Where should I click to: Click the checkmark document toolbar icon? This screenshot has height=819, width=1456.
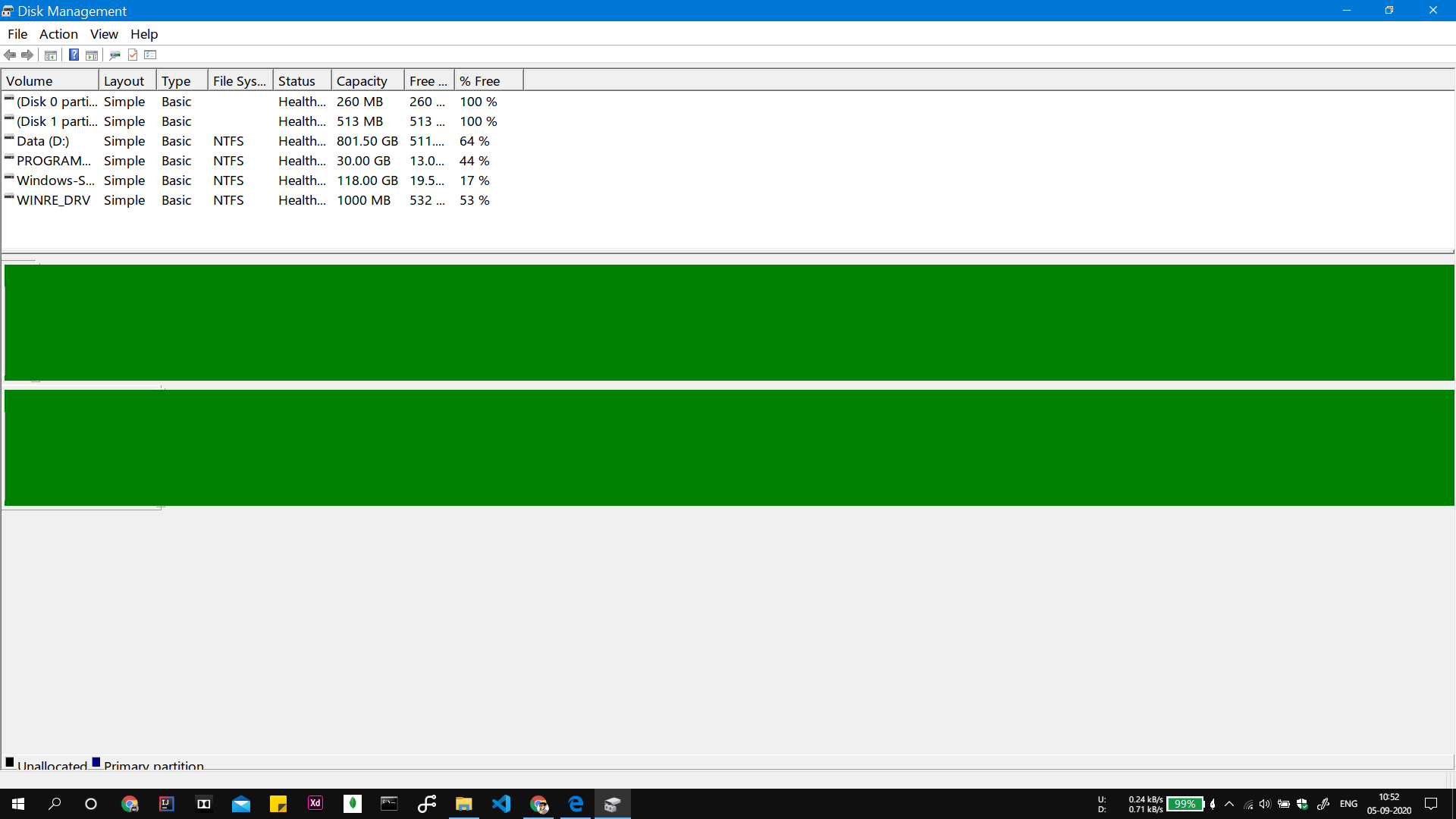point(133,55)
